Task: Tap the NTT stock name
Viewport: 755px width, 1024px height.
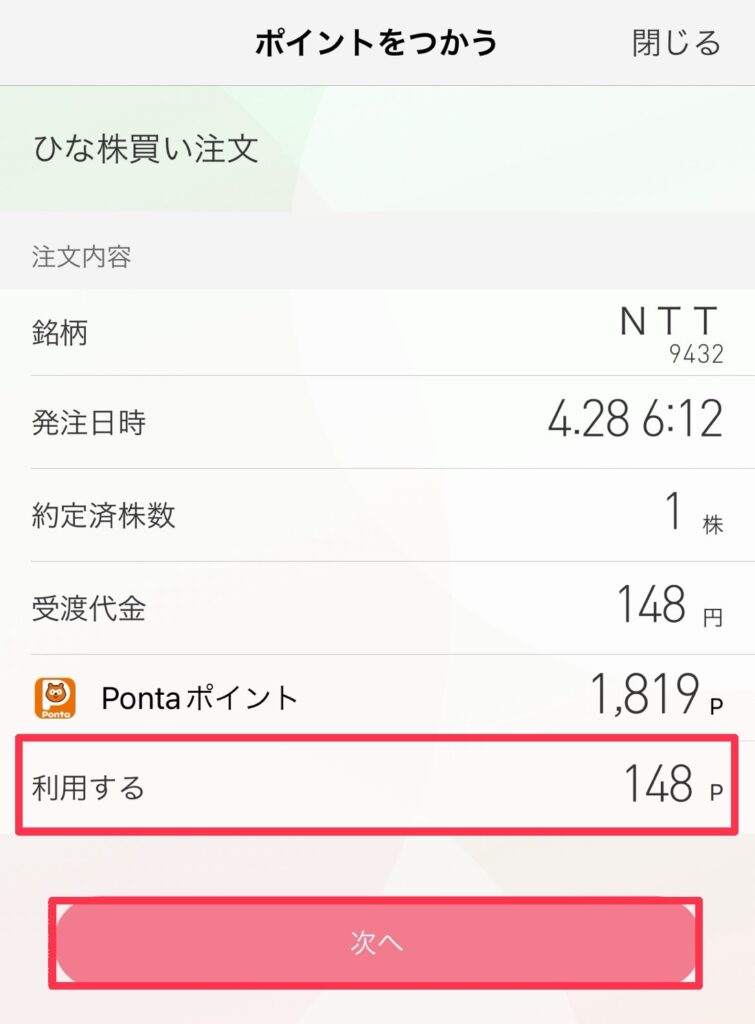Action: 669,321
